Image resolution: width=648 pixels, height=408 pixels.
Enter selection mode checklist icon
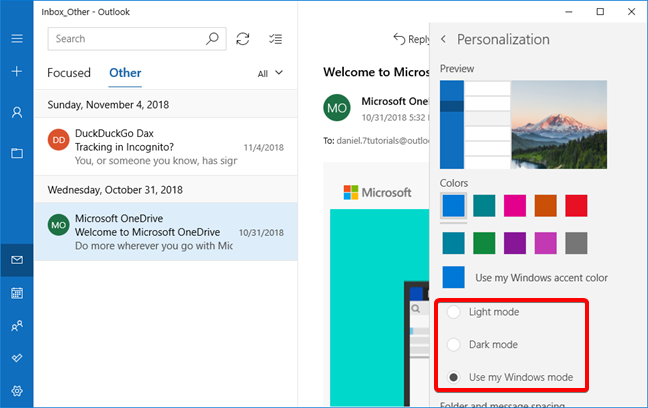[x=275, y=39]
